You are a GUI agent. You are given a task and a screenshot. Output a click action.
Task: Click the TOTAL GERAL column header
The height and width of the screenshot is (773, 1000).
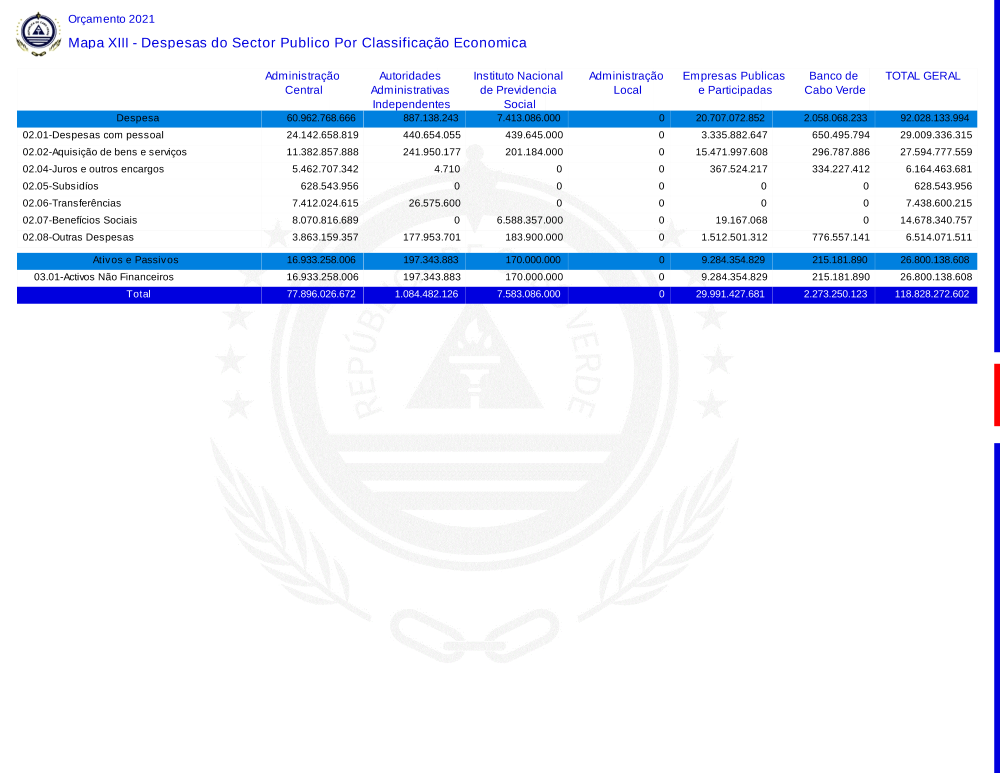[922, 76]
